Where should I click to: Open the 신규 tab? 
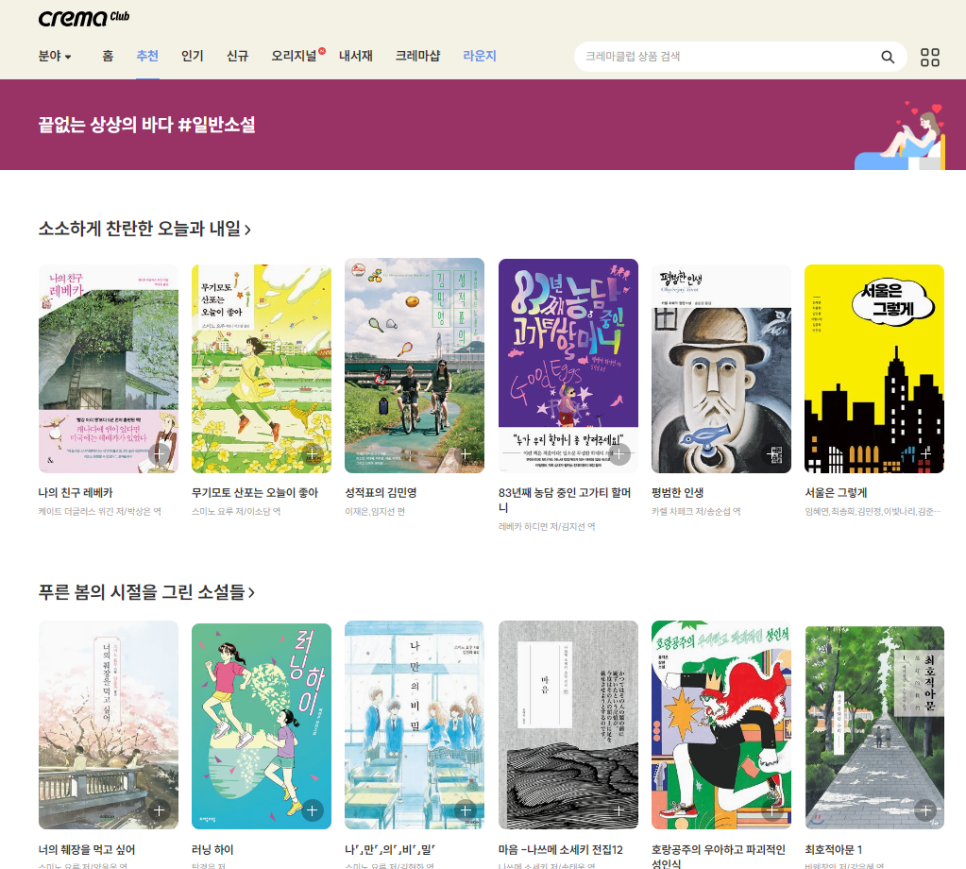(237, 56)
